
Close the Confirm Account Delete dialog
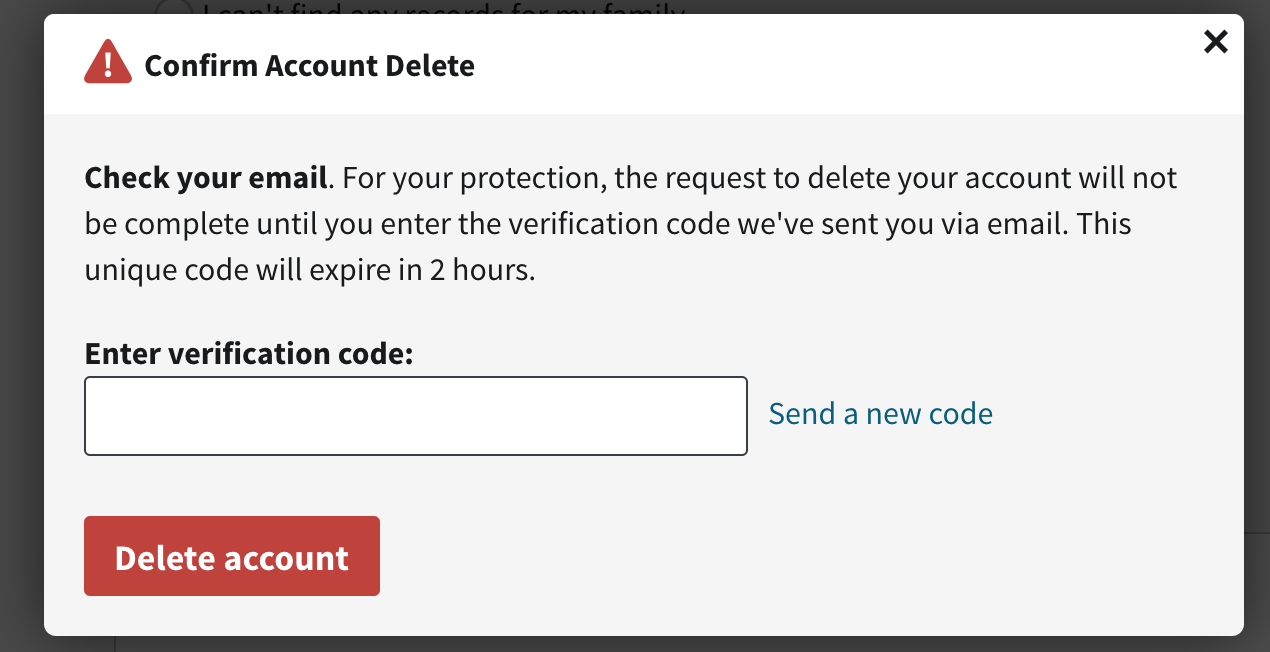[x=1215, y=42]
